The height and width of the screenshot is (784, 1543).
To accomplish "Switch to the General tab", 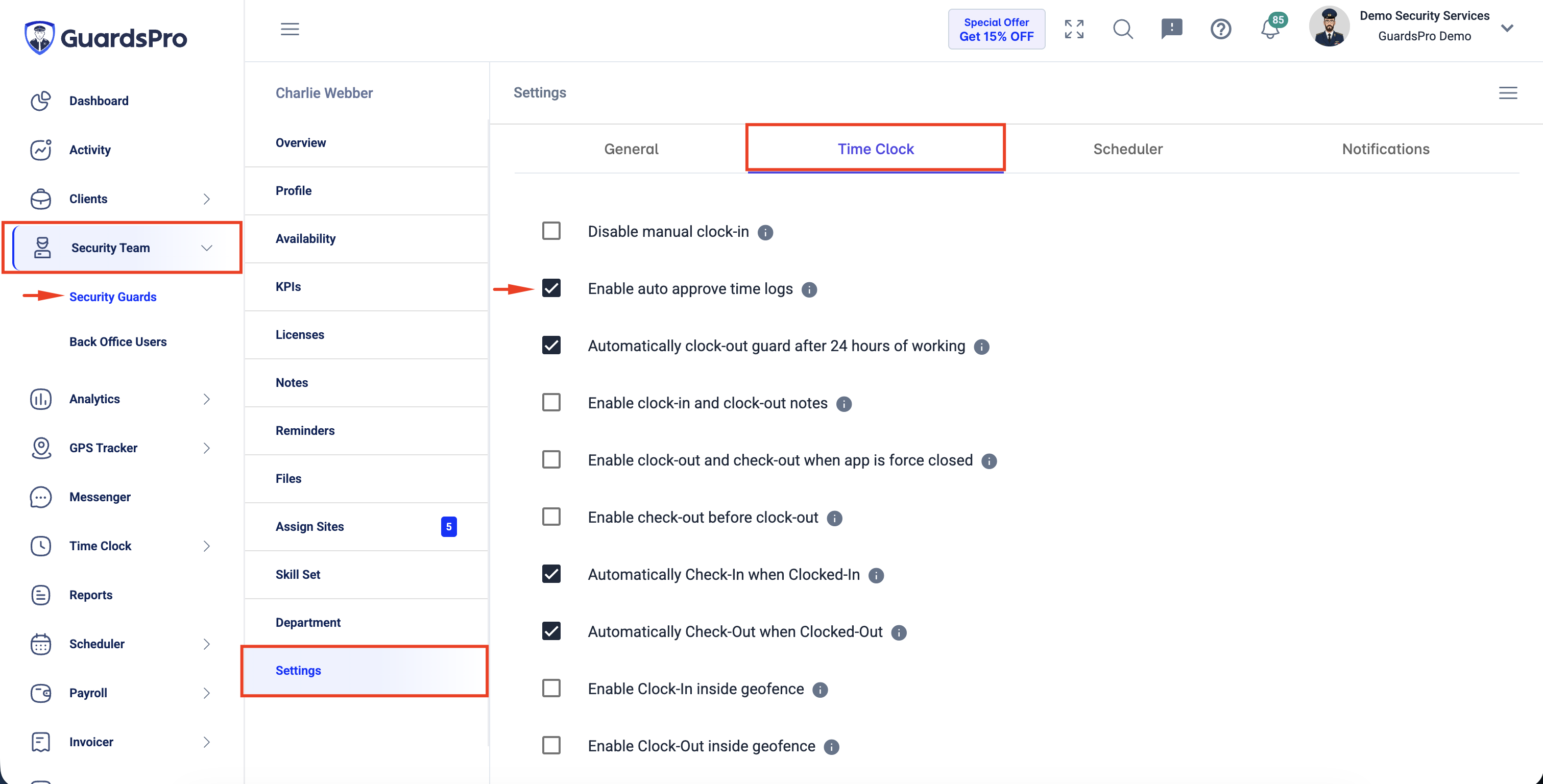I will (631, 149).
